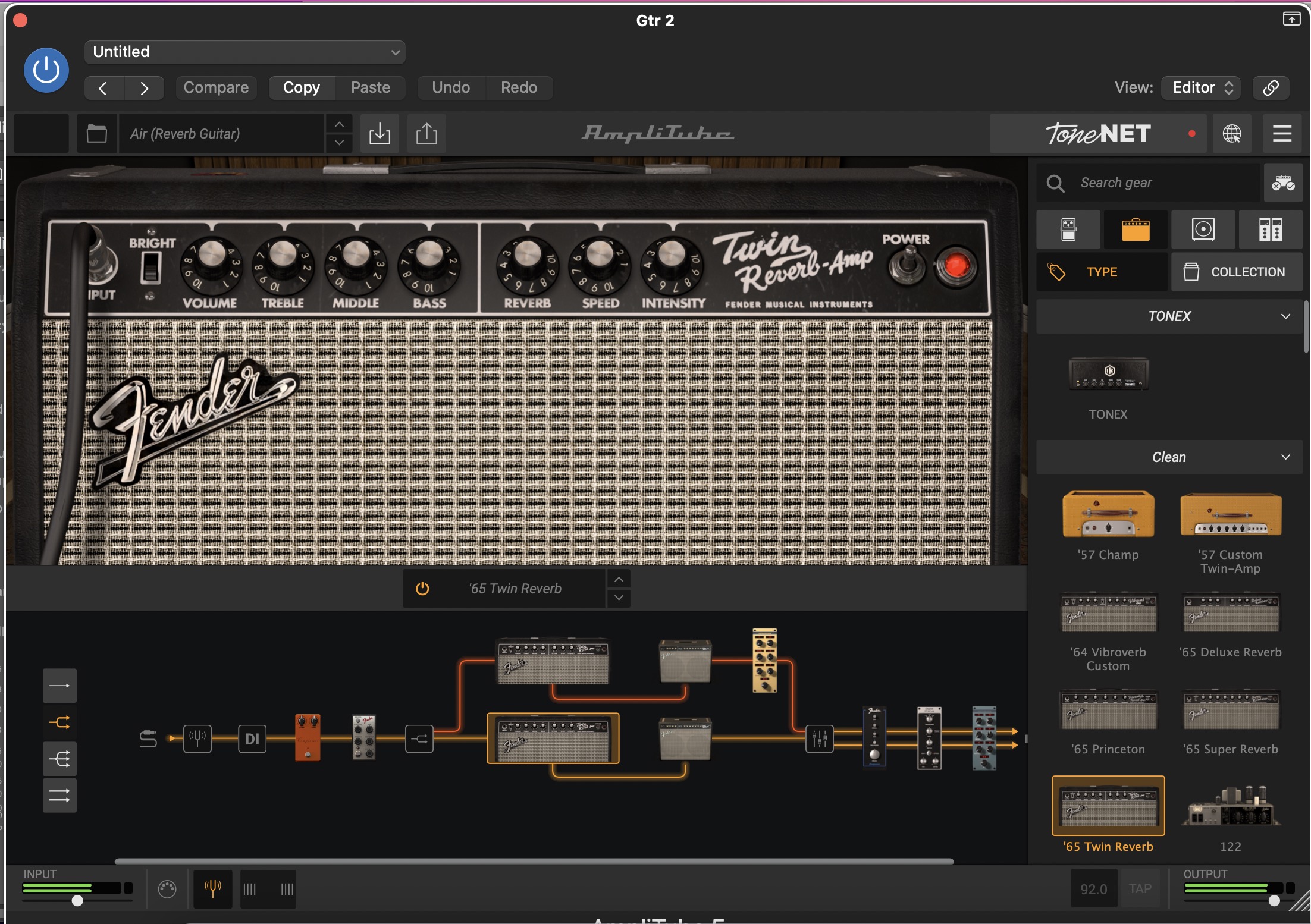Flip the BRIGHT switch on the amp
Viewport: 1311px width, 924px height.
click(150, 267)
